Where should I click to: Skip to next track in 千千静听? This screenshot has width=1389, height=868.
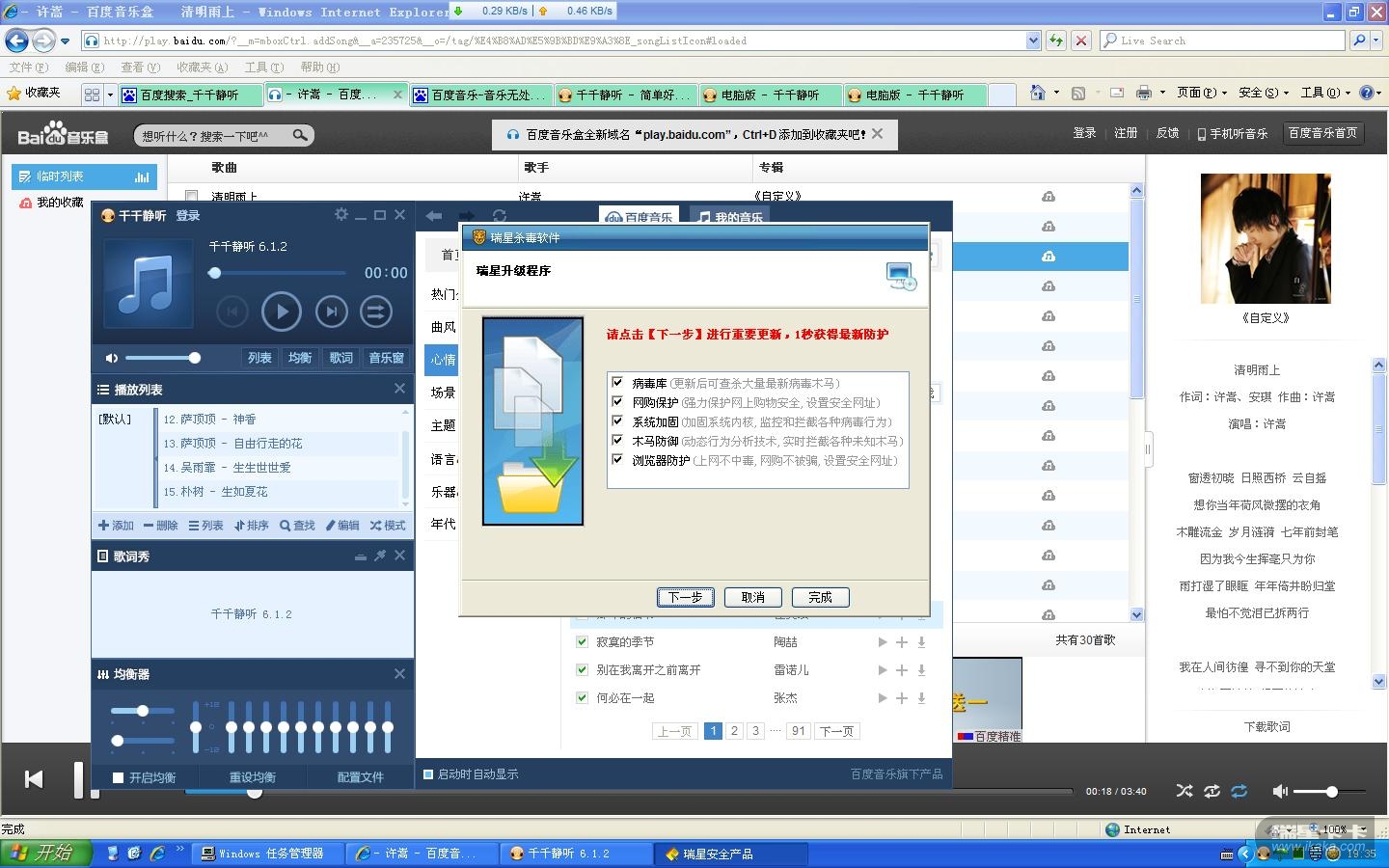(331, 312)
